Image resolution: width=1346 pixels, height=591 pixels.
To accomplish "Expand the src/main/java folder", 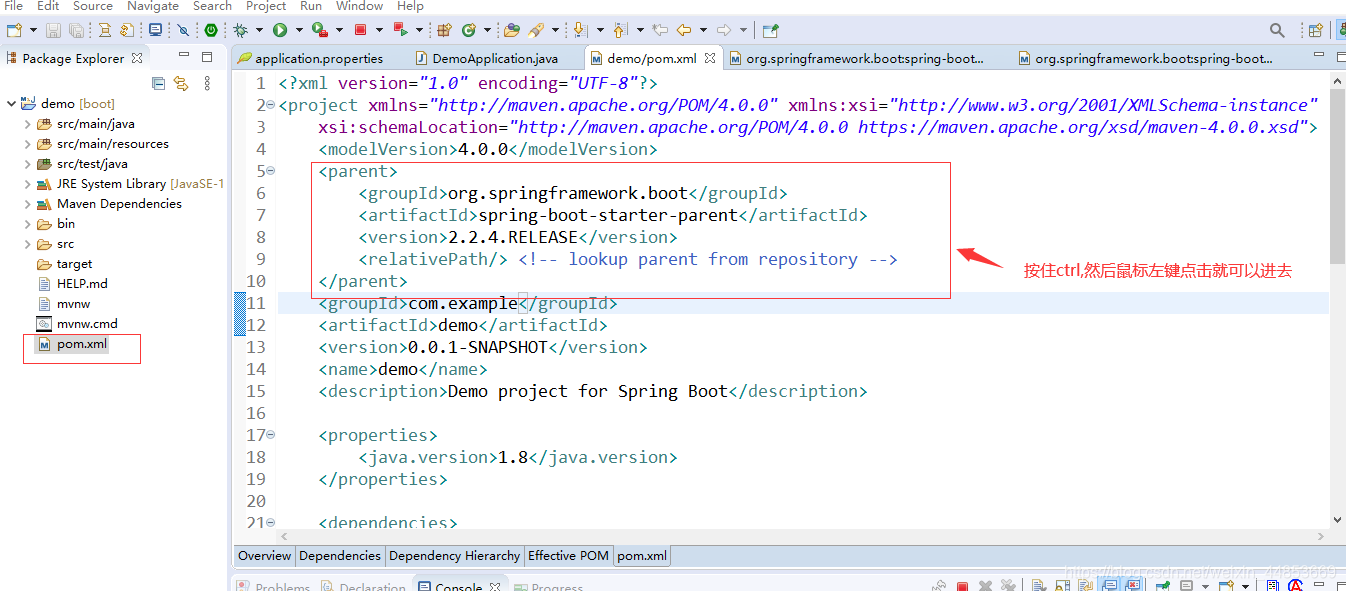I will click(x=27, y=124).
